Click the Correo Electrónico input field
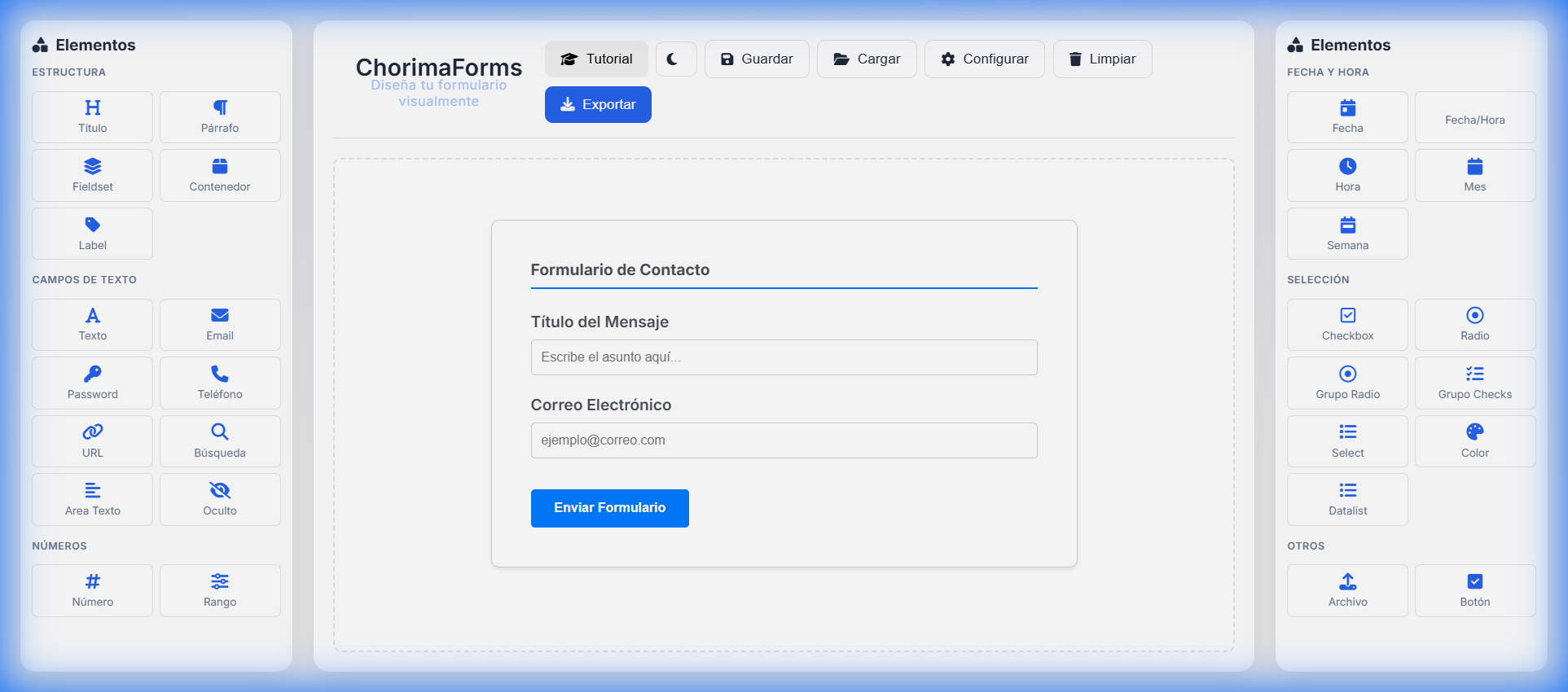1568x692 pixels. [x=784, y=440]
